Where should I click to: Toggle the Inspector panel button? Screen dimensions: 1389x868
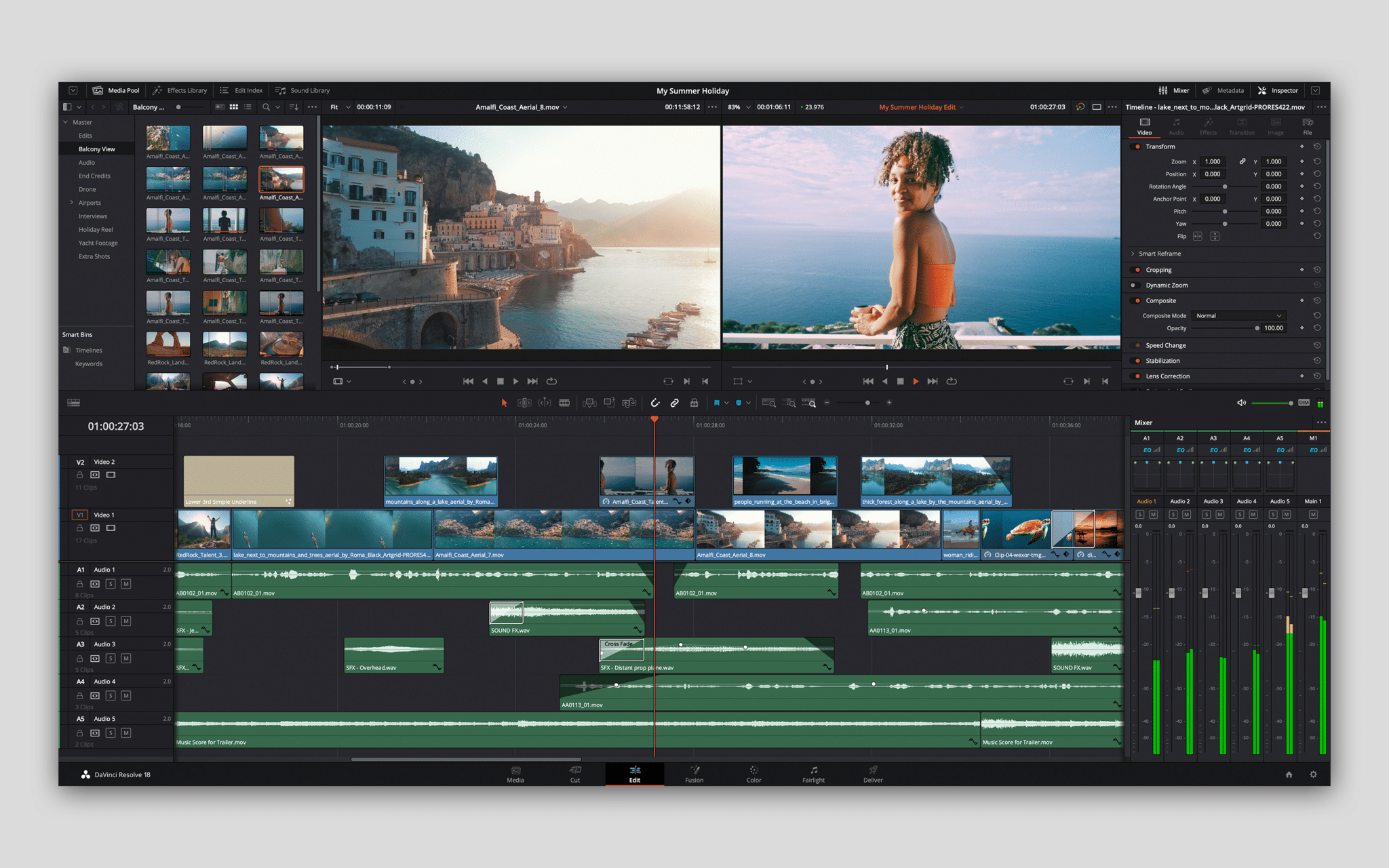click(1278, 90)
